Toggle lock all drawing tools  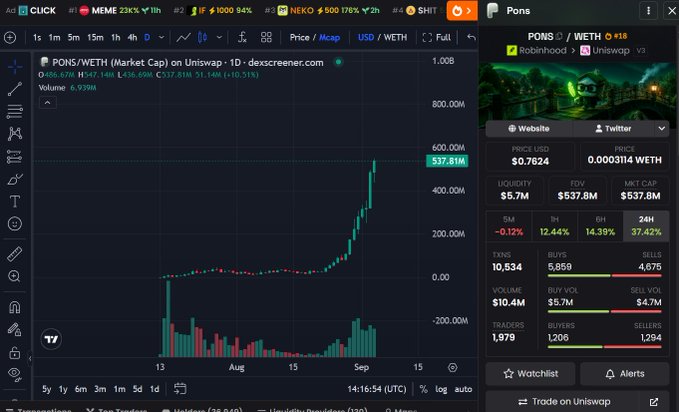point(15,353)
